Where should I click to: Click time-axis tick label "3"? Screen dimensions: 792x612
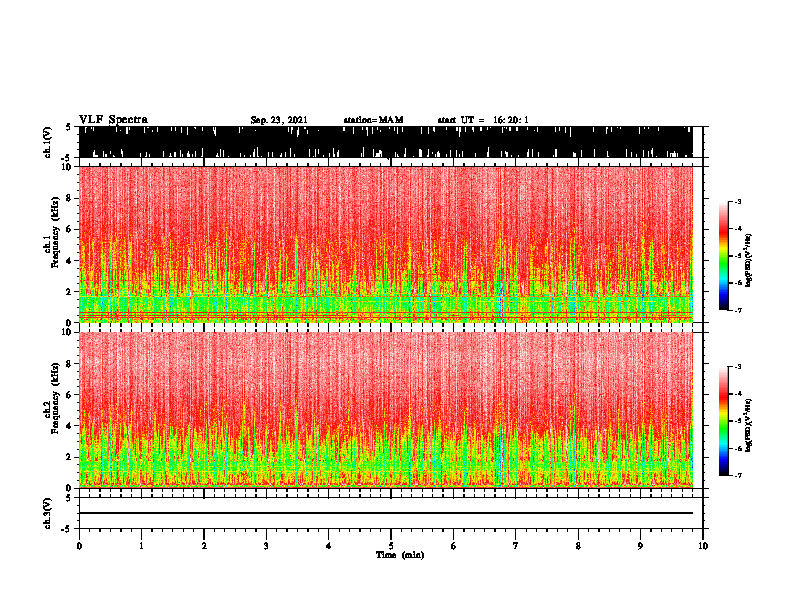pos(266,546)
